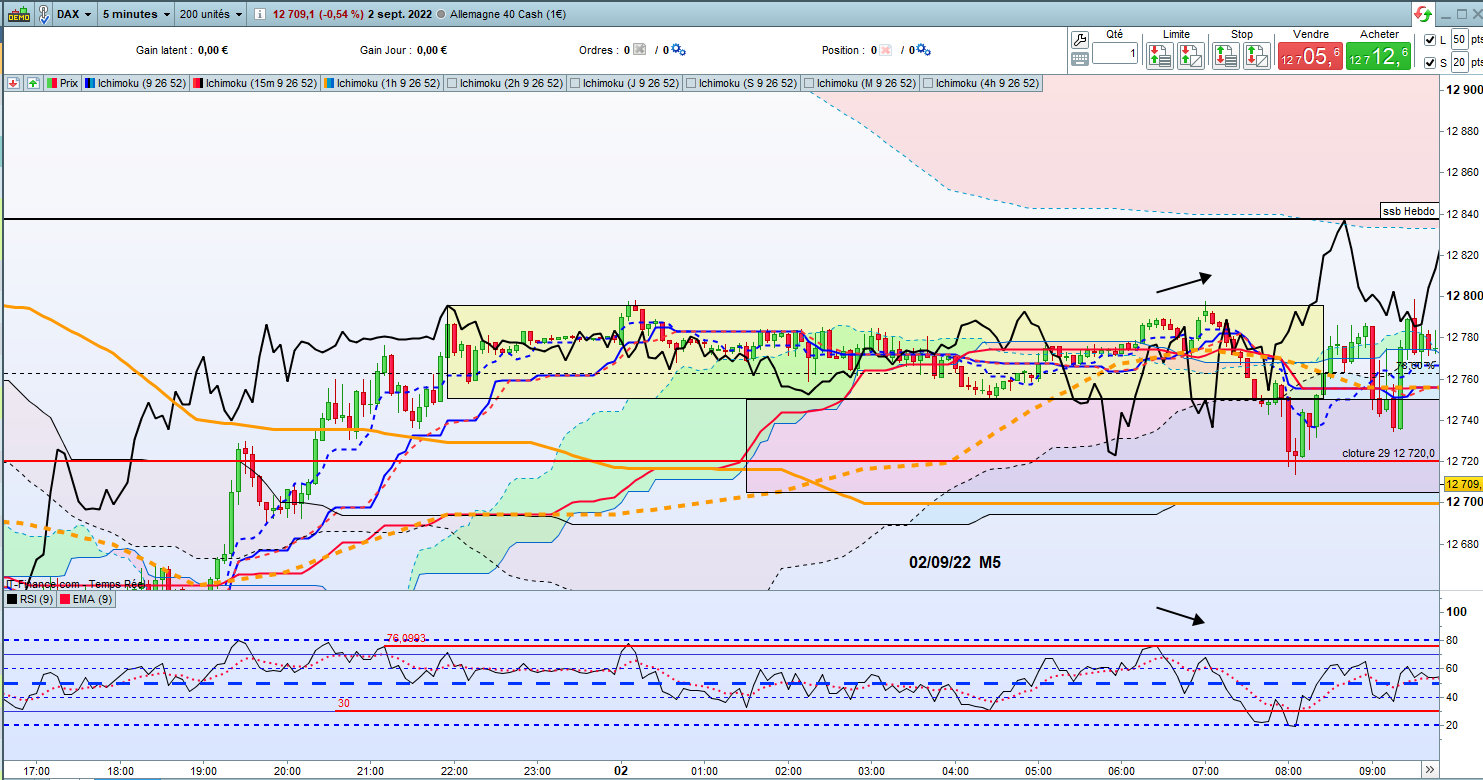Open the Ordres settings gear
This screenshot has width=1483, height=780.
tap(678, 50)
